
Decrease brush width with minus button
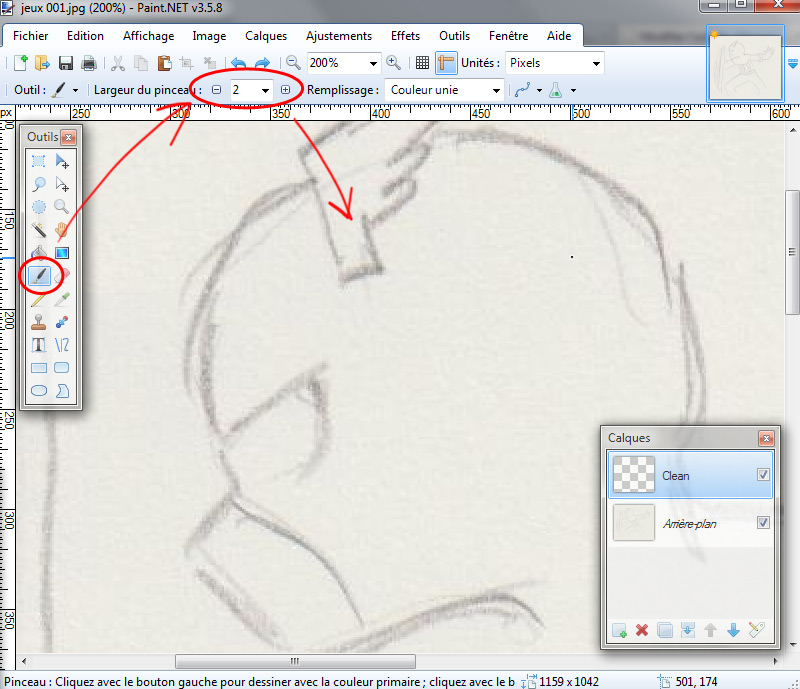coord(216,90)
